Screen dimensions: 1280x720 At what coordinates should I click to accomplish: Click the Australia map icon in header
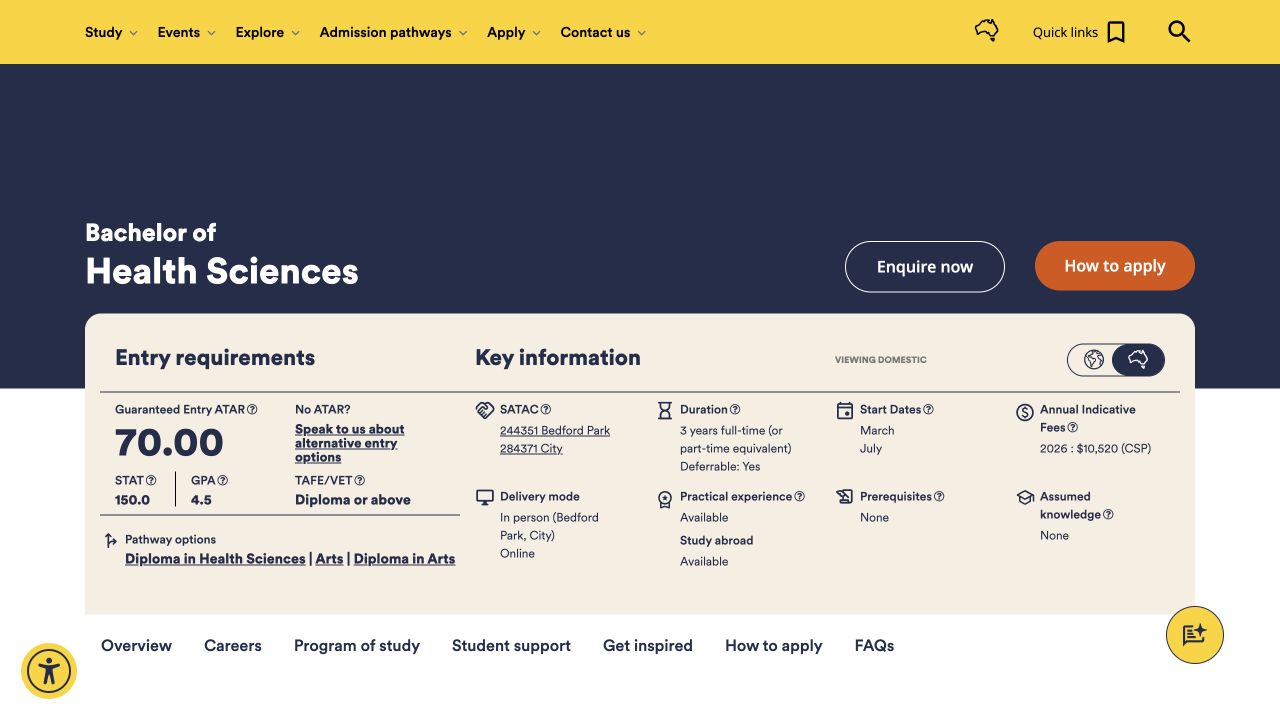click(x=987, y=31)
